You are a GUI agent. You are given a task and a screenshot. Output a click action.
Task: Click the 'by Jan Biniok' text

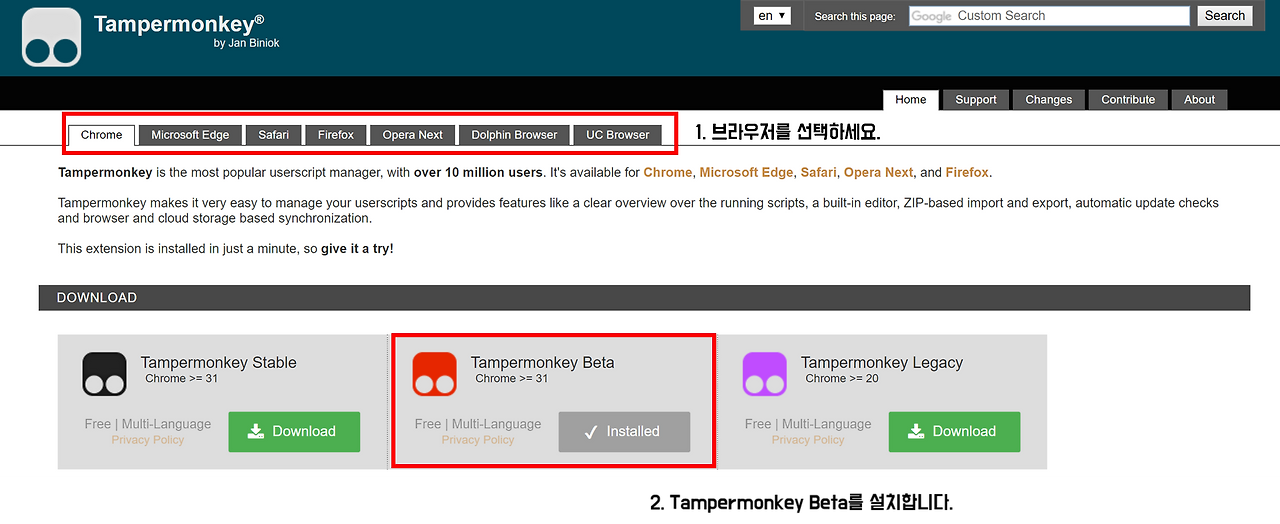click(248, 43)
